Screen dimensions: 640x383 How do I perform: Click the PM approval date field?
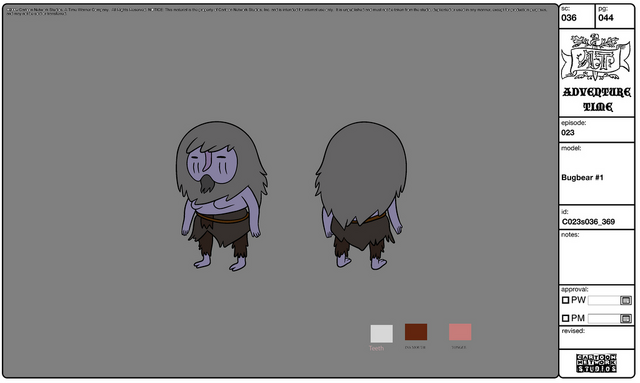[604, 318]
